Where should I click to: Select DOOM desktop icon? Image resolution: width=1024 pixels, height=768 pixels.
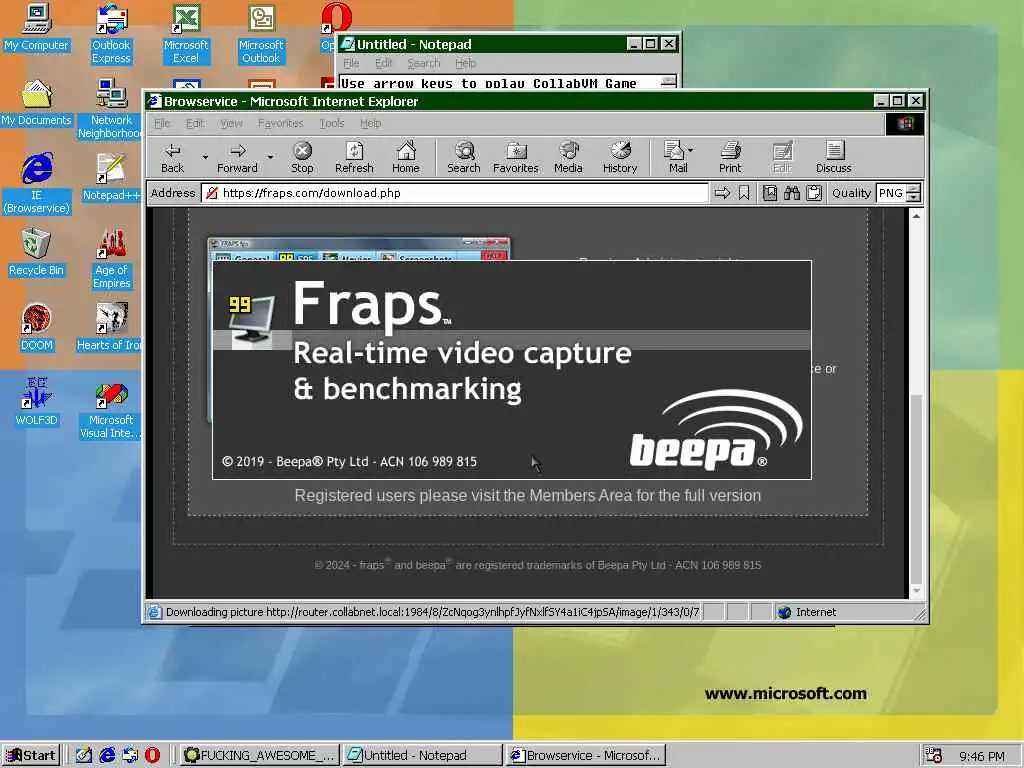click(x=36, y=328)
